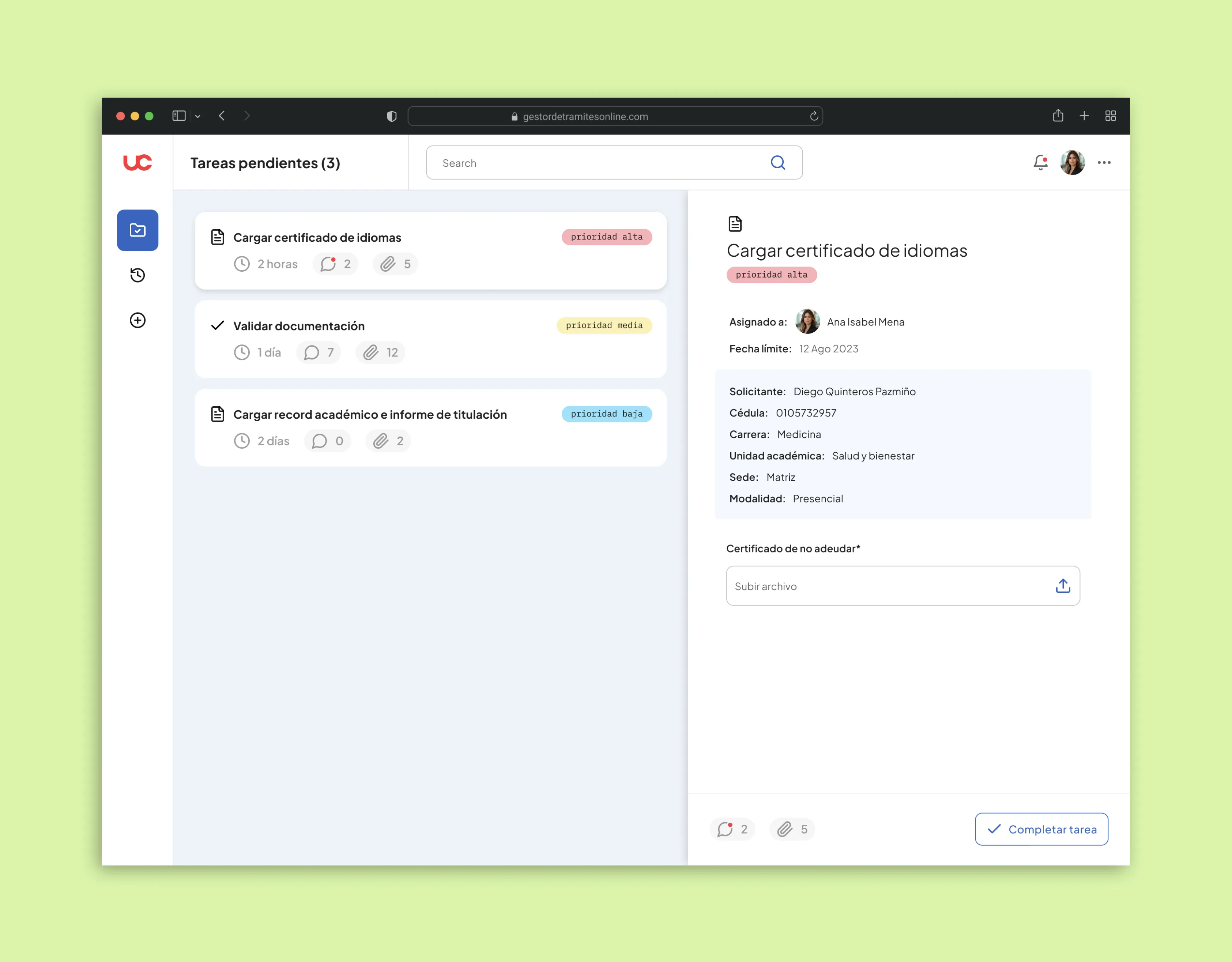Click the prioridad alta badge in list
Viewport: 1232px width, 962px height.
pyautogui.click(x=606, y=237)
